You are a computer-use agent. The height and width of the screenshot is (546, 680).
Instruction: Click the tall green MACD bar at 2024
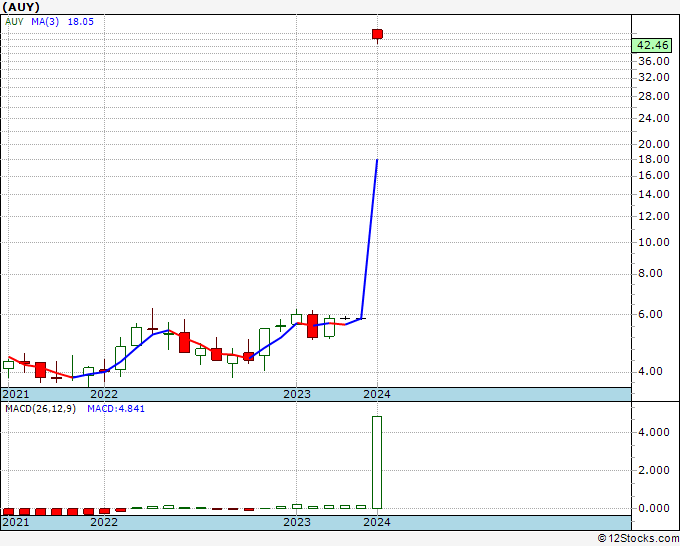(377, 462)
